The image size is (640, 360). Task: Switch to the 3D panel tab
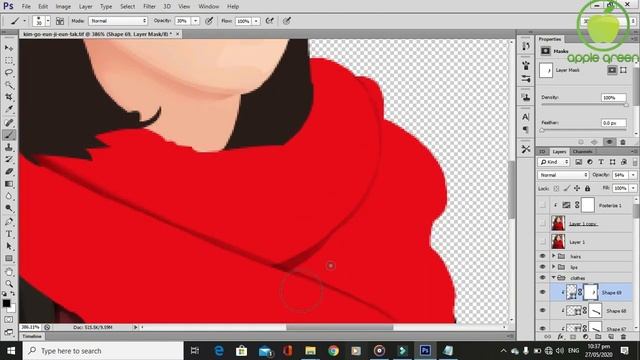click(542, 151)
